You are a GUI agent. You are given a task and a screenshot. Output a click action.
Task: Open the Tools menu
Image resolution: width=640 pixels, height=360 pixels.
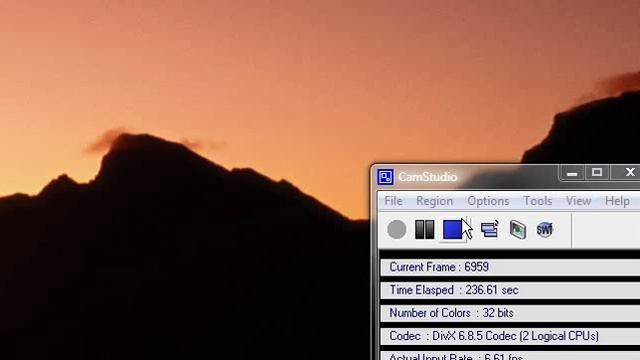[538, 201]
